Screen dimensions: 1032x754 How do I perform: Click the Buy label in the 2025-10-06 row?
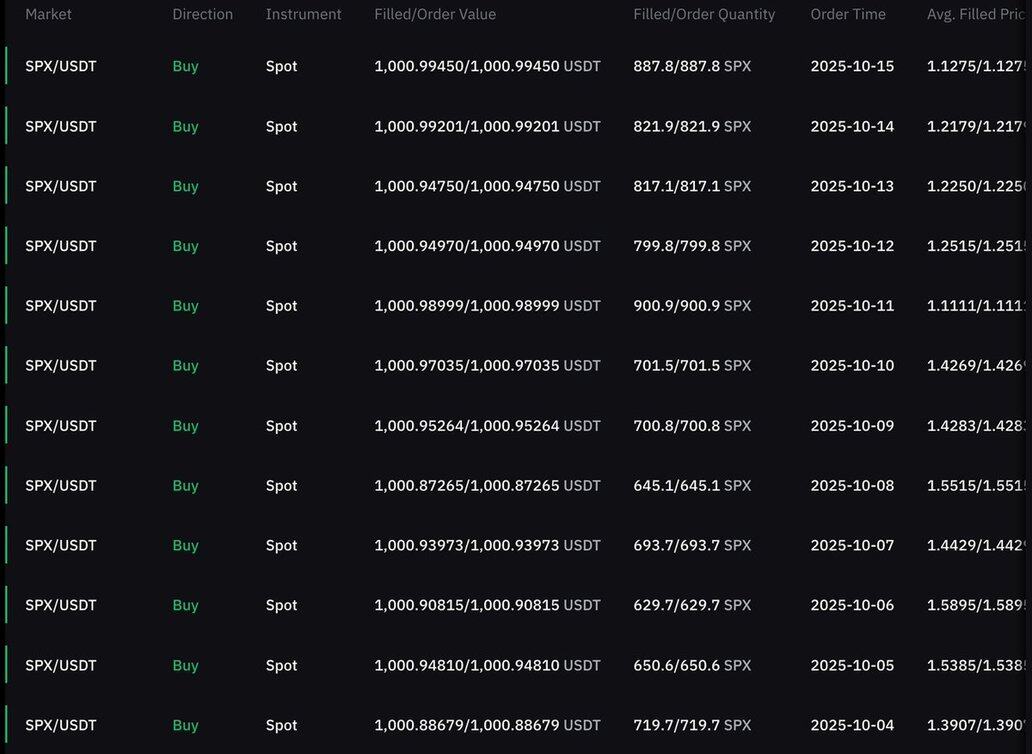[x=185, y=605]
